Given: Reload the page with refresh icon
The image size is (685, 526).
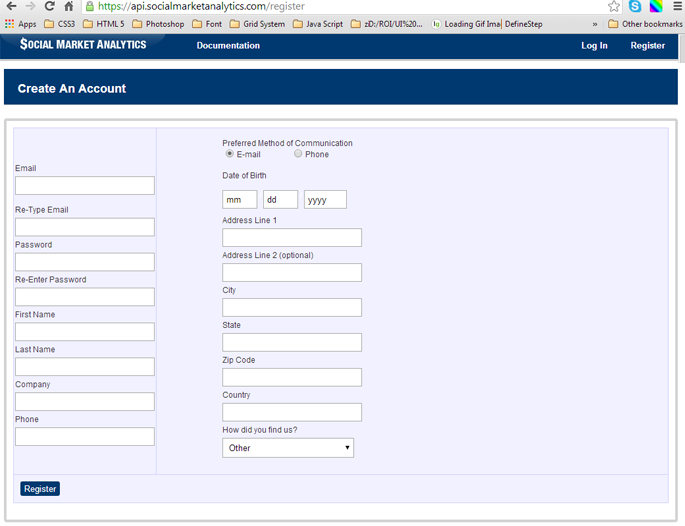Looking at the screenshot, I should click(x=49, y=6).
